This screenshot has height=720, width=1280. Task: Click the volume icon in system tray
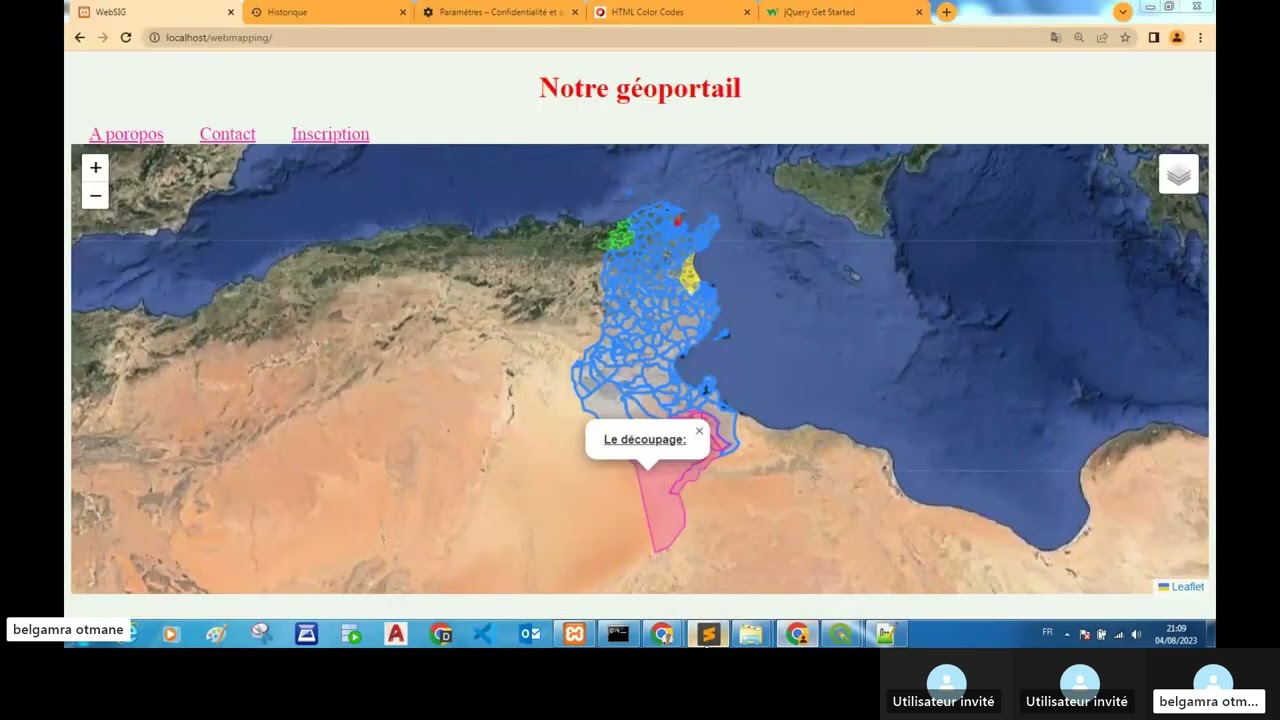click(1135, 634)
